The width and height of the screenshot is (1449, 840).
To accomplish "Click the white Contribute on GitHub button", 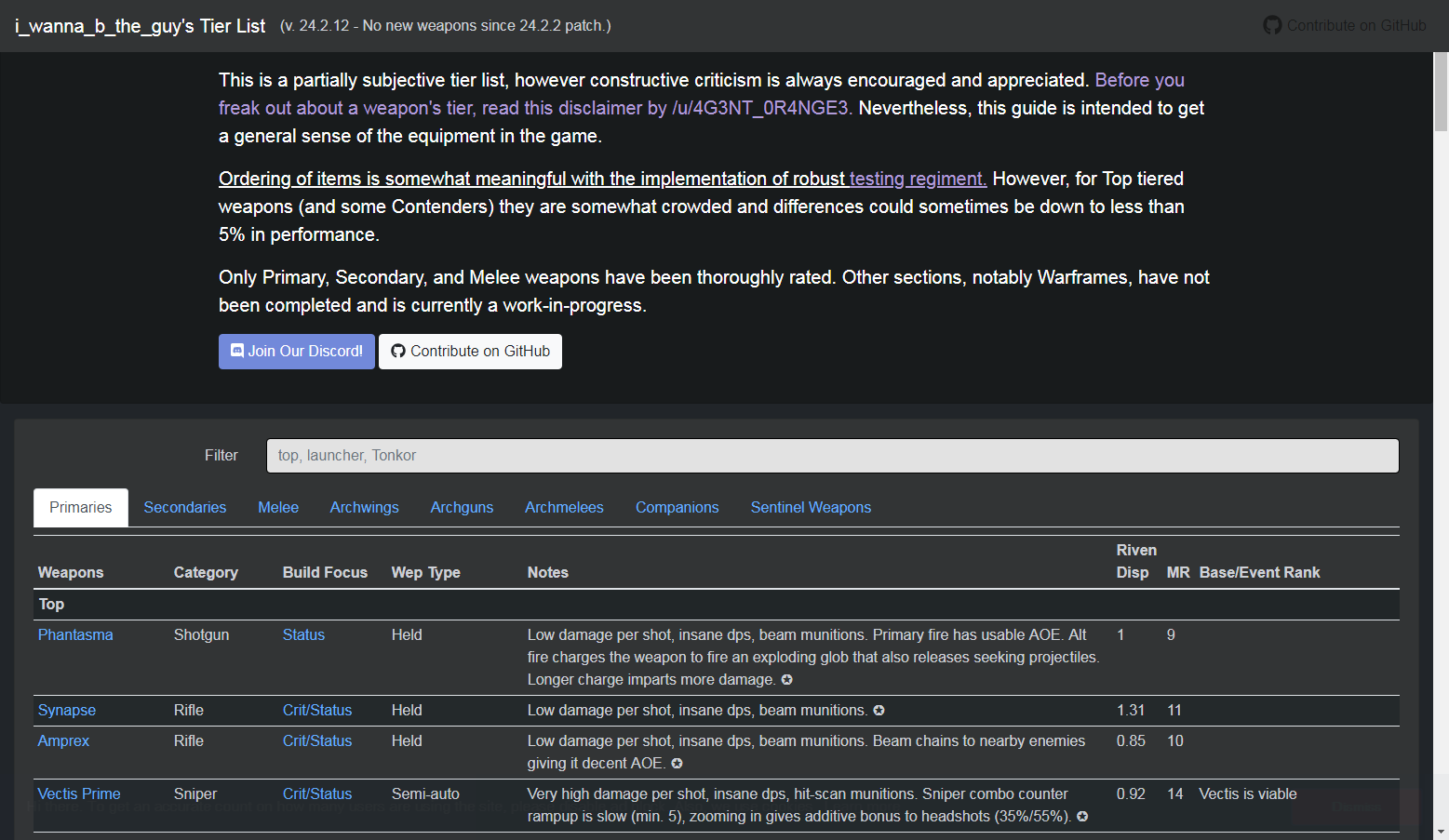I will 470,352.
